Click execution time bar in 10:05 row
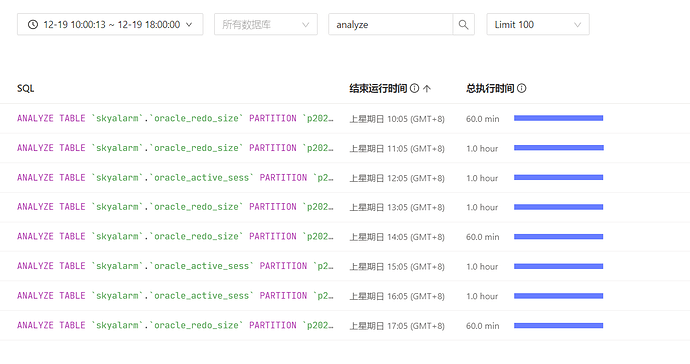690x364 pixels. pos(558,118)
